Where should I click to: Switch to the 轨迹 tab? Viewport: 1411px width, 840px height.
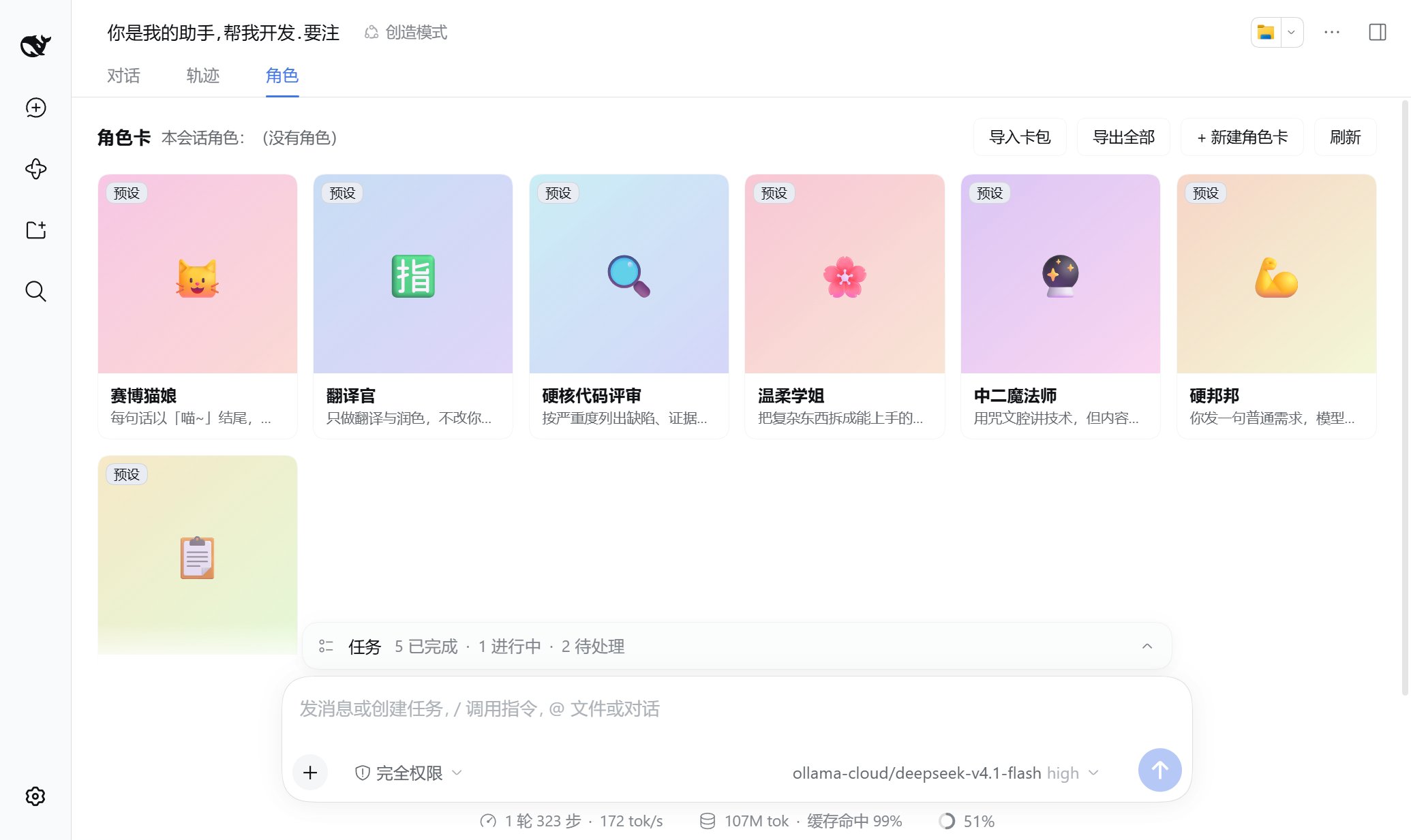[203, 76]
